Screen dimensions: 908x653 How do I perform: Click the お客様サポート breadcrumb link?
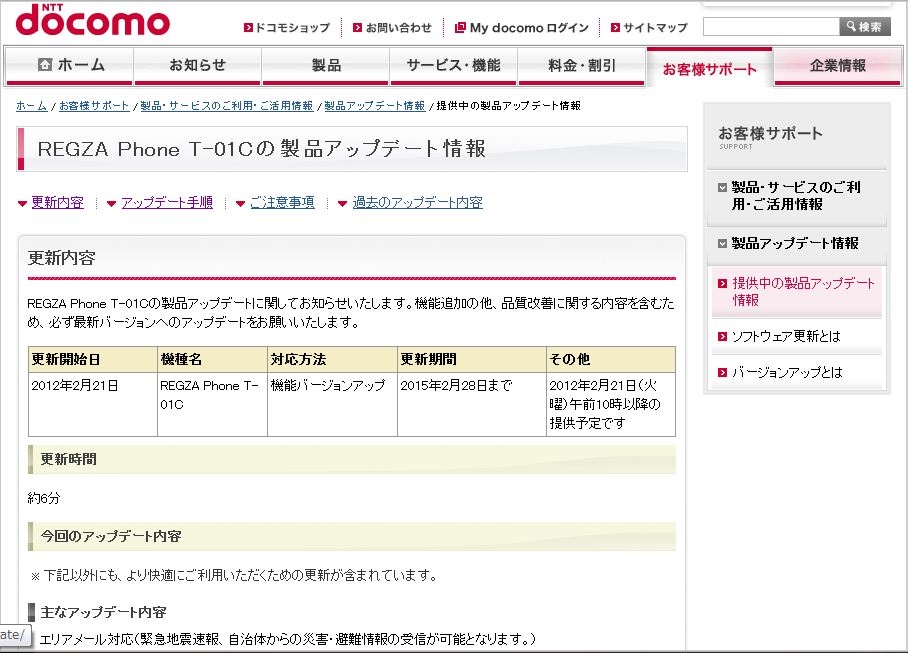[x=94, y=106]
